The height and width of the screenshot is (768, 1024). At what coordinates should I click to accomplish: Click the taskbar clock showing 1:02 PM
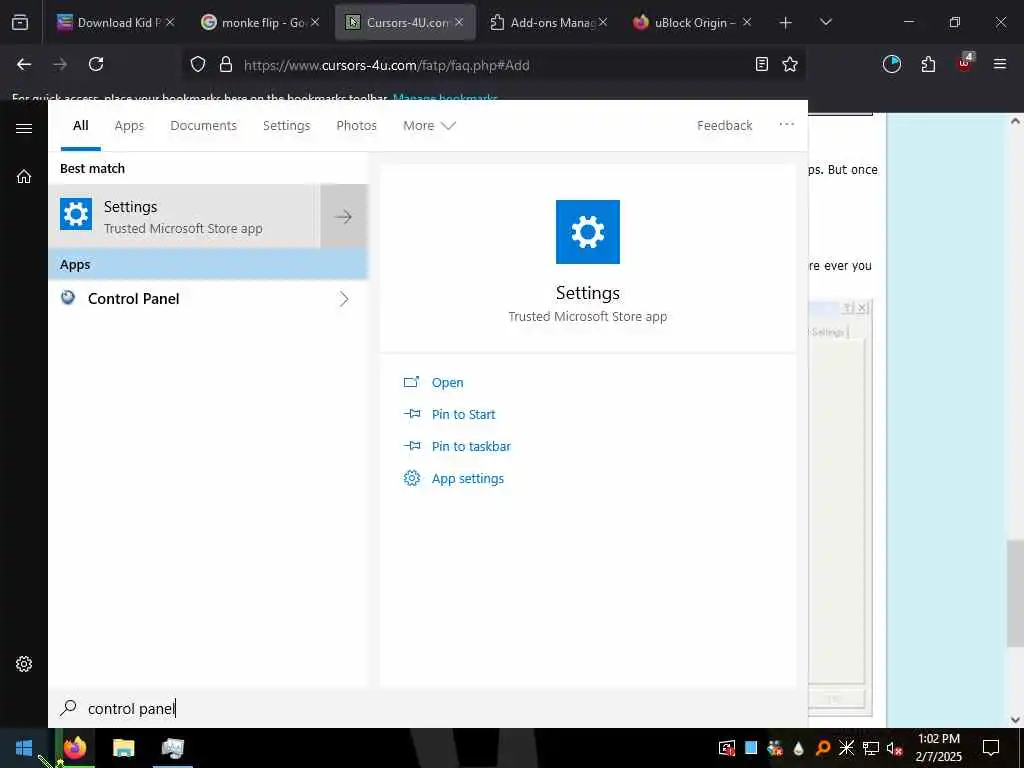(938, 748)
